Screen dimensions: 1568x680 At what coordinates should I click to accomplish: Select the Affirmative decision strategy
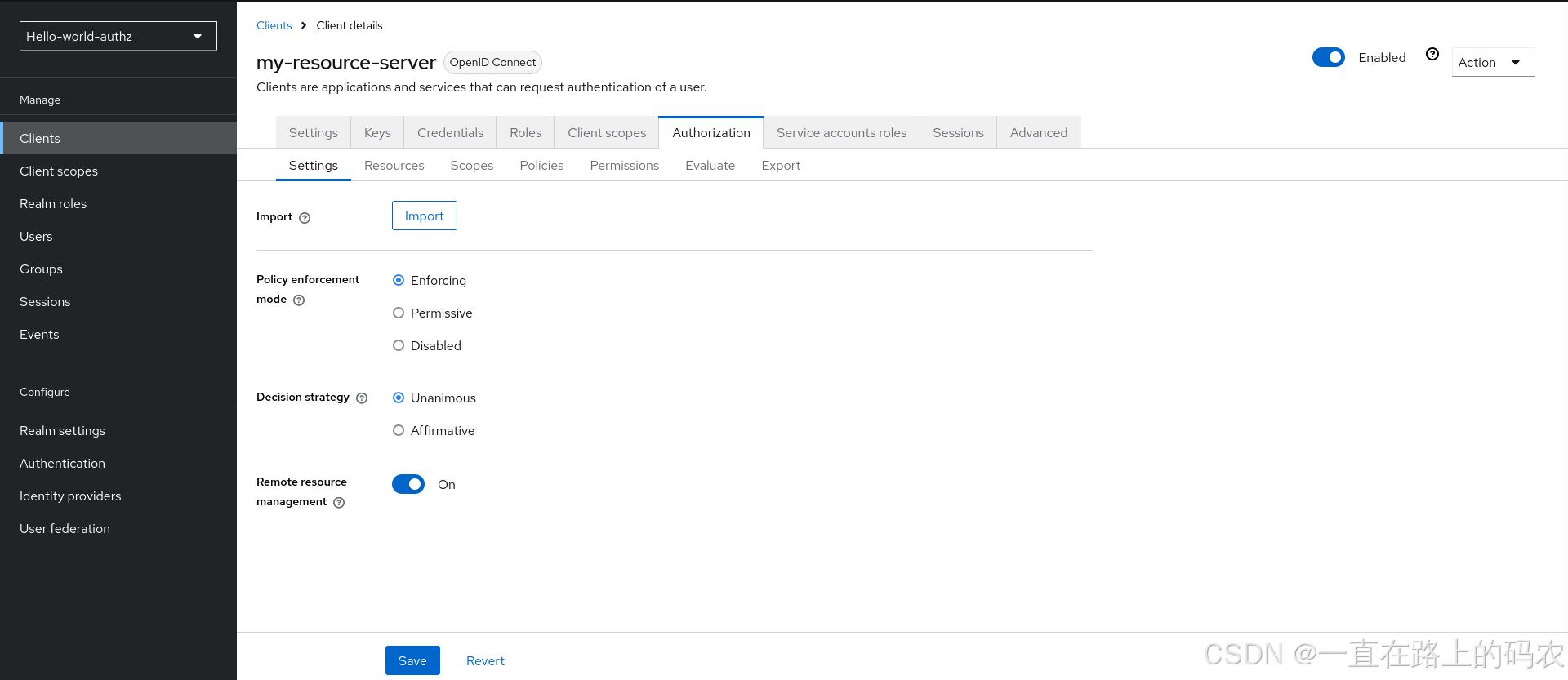coord(399,430)
